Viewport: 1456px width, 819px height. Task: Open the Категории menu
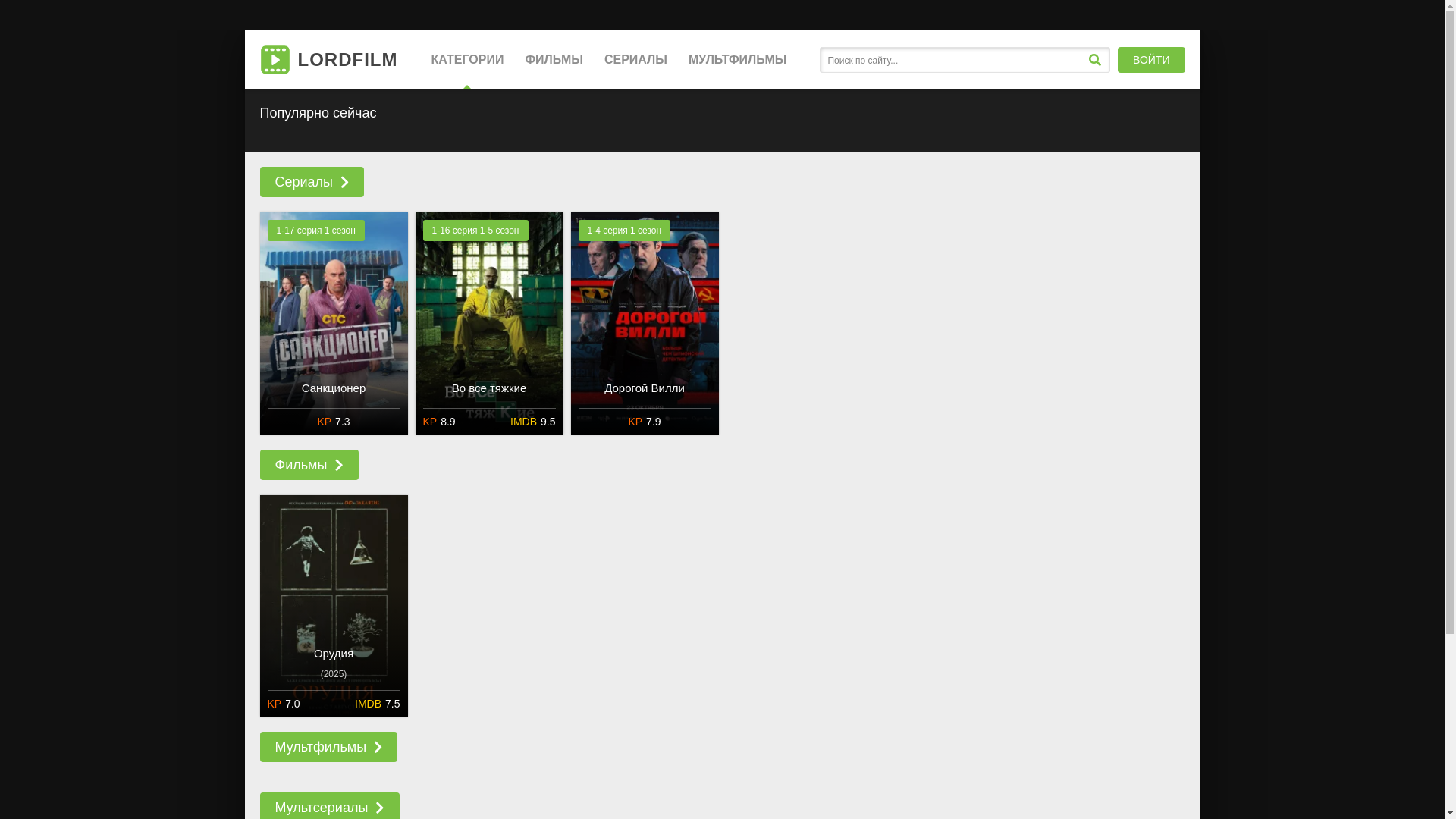point(467,60)
